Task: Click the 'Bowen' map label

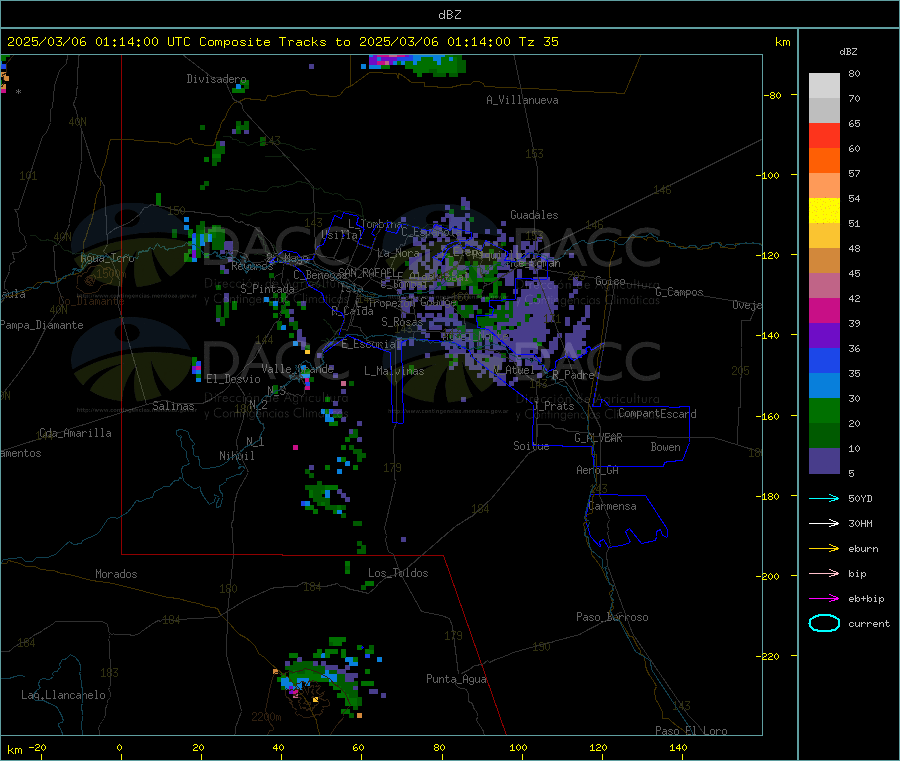Action: 666,447
